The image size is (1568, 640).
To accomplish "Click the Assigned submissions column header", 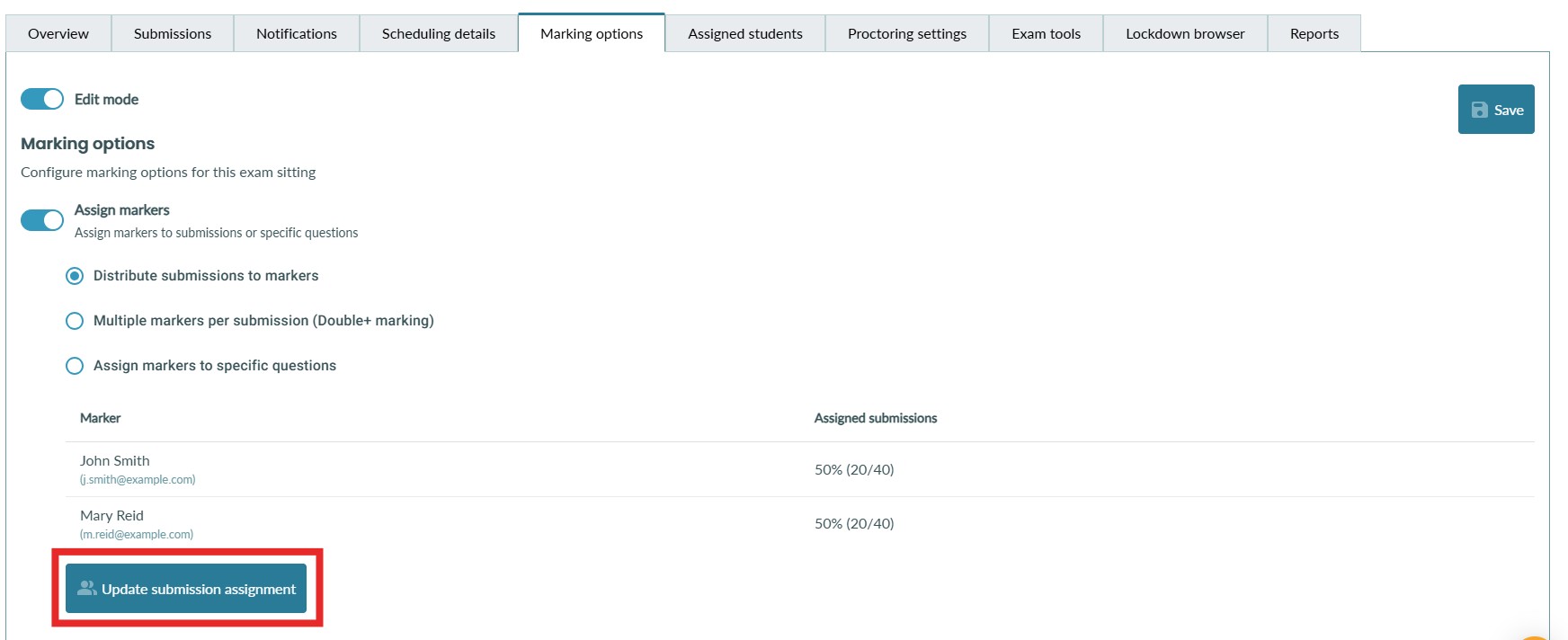I will [x=875, y=418].
